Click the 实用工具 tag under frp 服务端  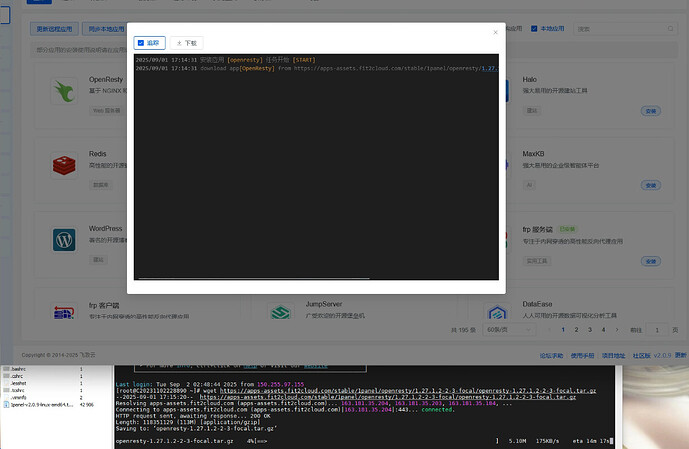tap(537, 261)
